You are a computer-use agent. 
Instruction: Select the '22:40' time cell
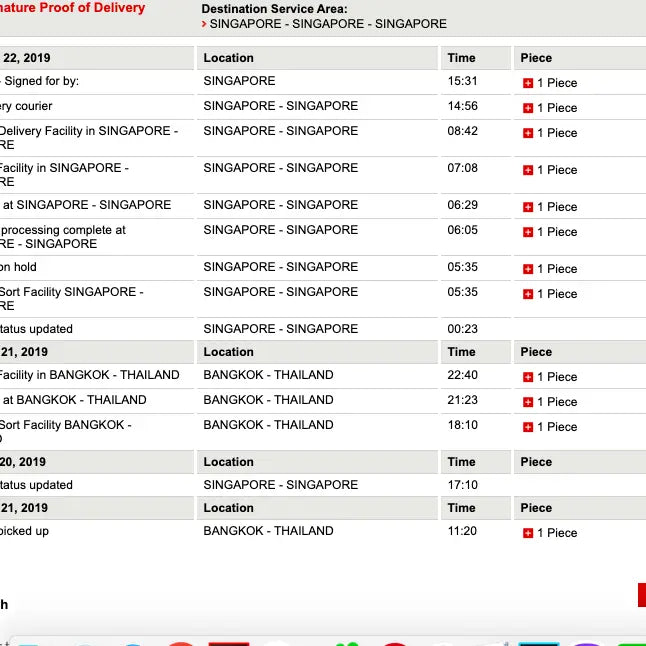[463, 375]
